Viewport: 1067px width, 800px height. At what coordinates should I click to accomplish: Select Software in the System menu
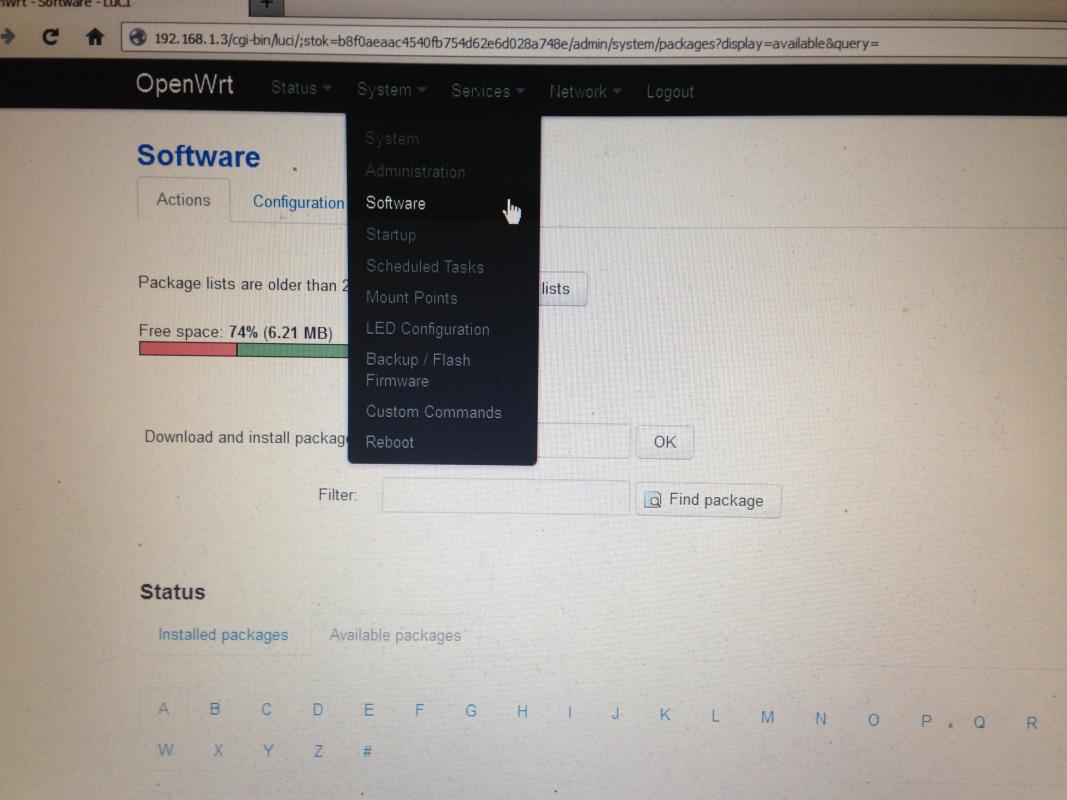pos(395,203)
